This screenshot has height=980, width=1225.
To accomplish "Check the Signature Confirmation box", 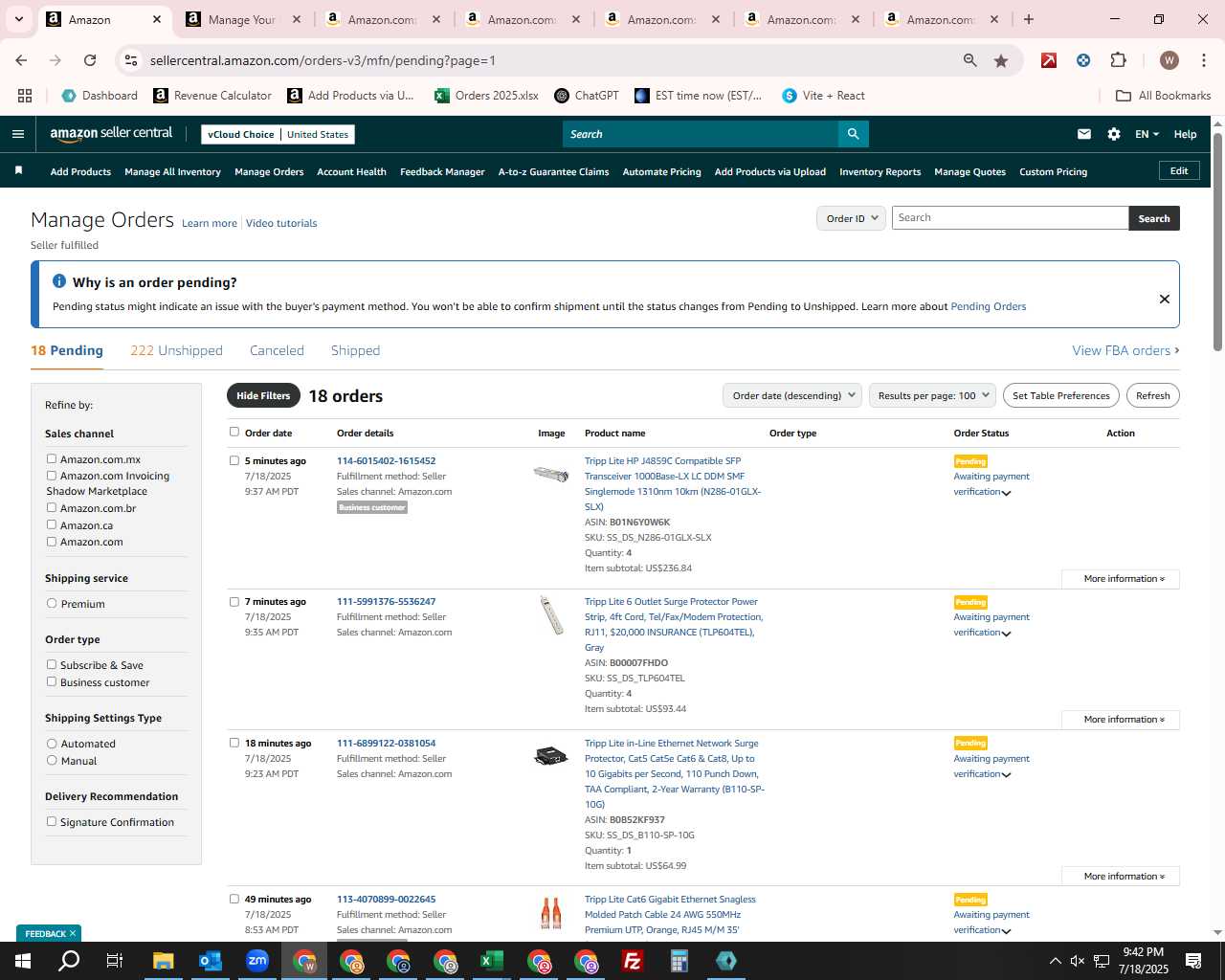I will point(52,822).
